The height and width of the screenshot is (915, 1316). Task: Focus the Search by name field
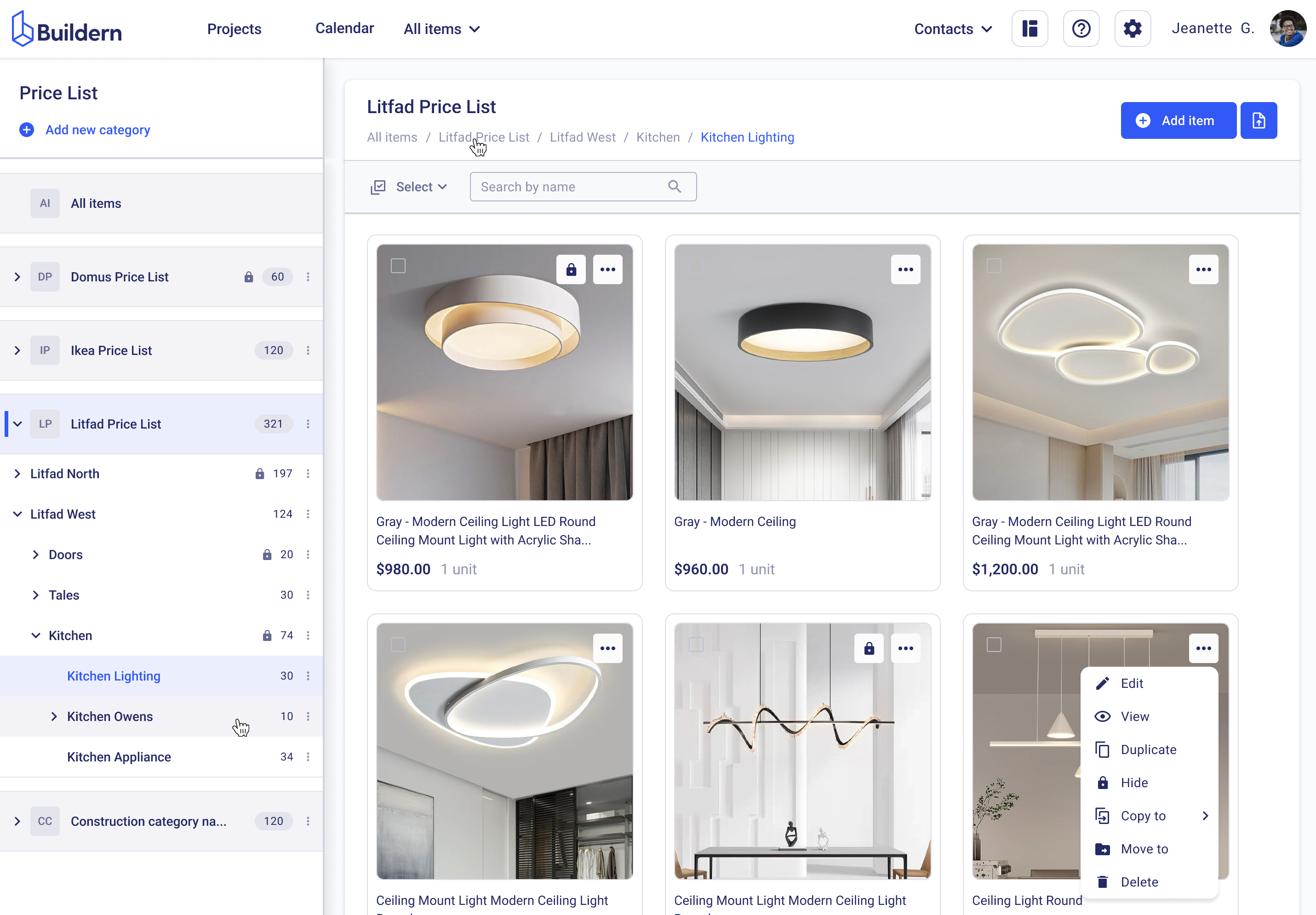coord(583,186)
